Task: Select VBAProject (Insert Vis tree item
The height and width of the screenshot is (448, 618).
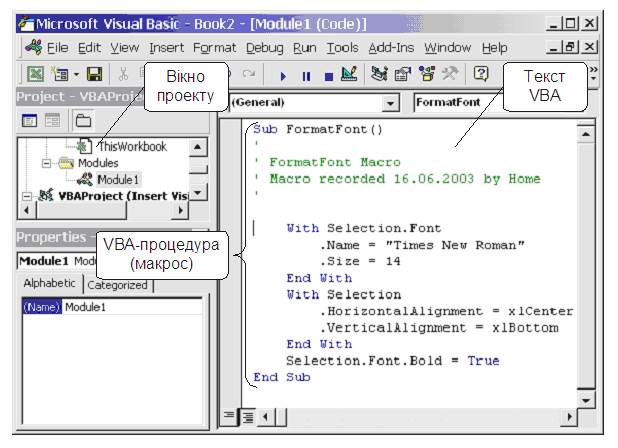Action: pyautogui.click(x=123, y=196)
